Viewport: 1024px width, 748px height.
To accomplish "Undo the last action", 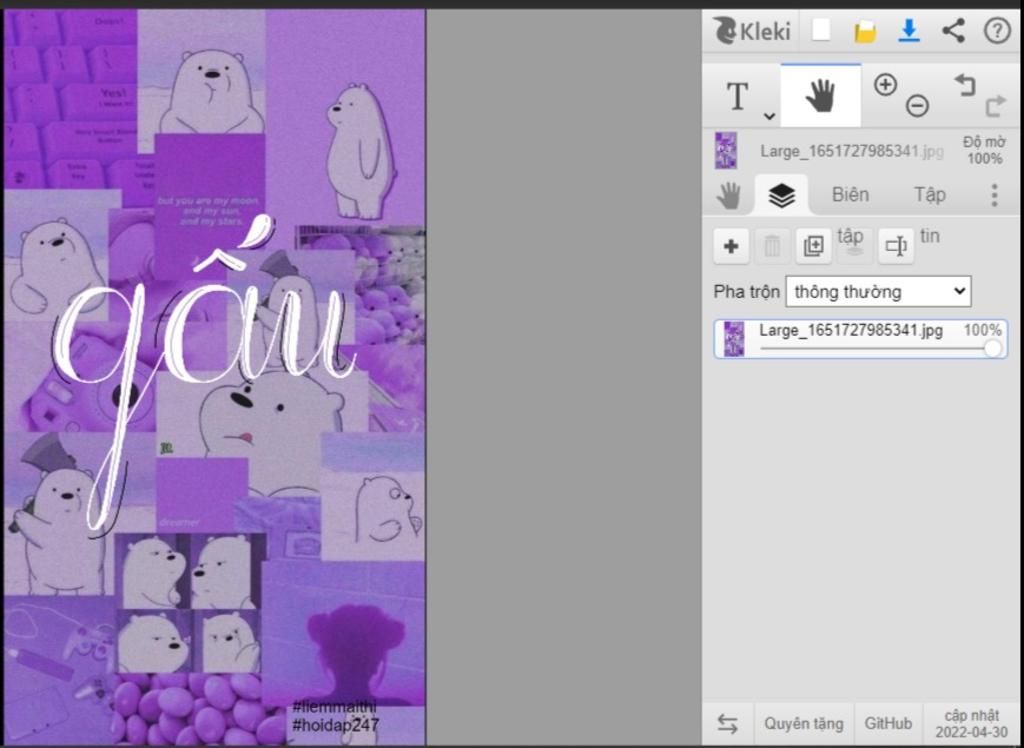I will [965, 85].
